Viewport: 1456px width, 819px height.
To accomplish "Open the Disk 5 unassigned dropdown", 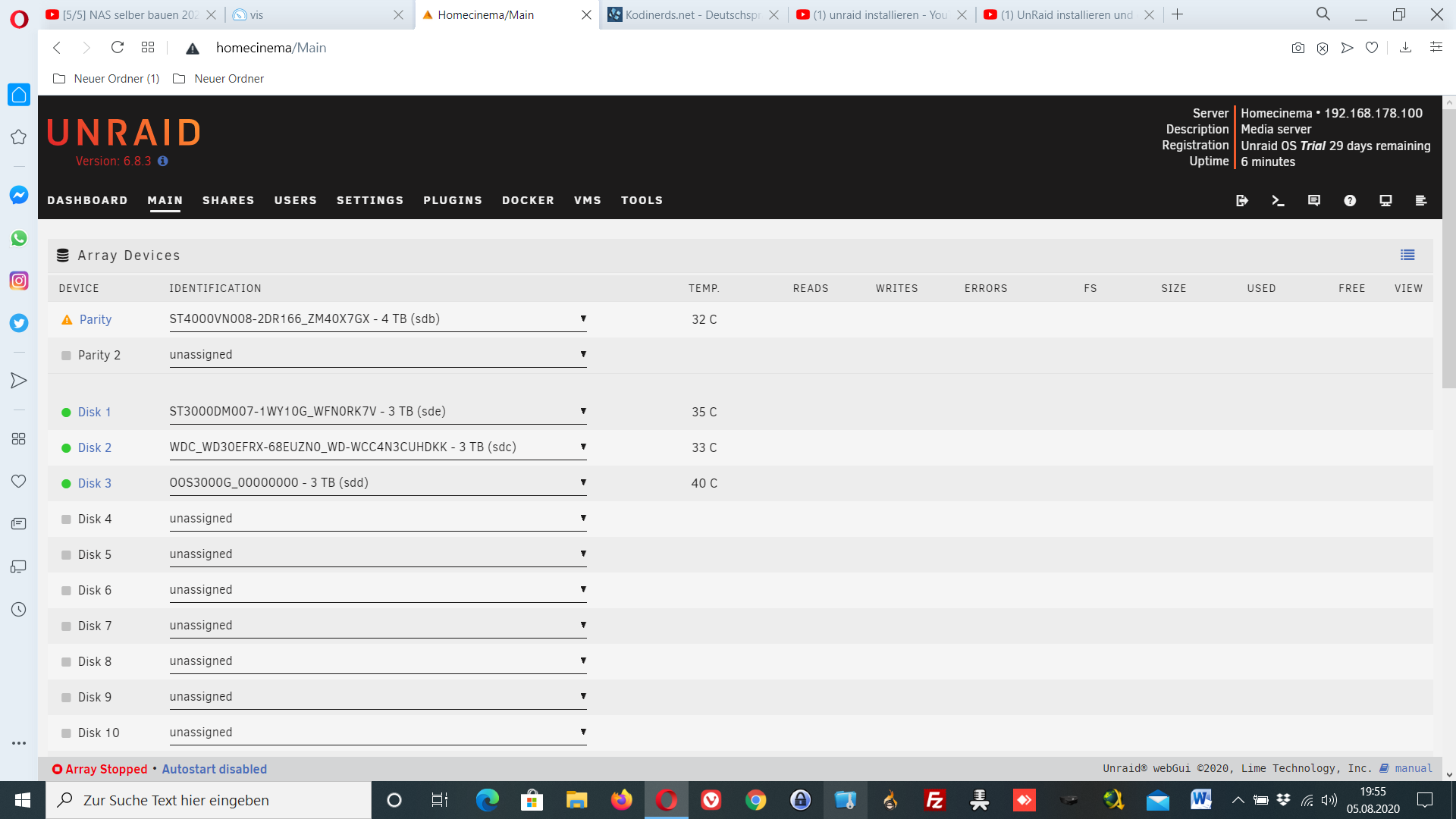I will pos(378,554).
